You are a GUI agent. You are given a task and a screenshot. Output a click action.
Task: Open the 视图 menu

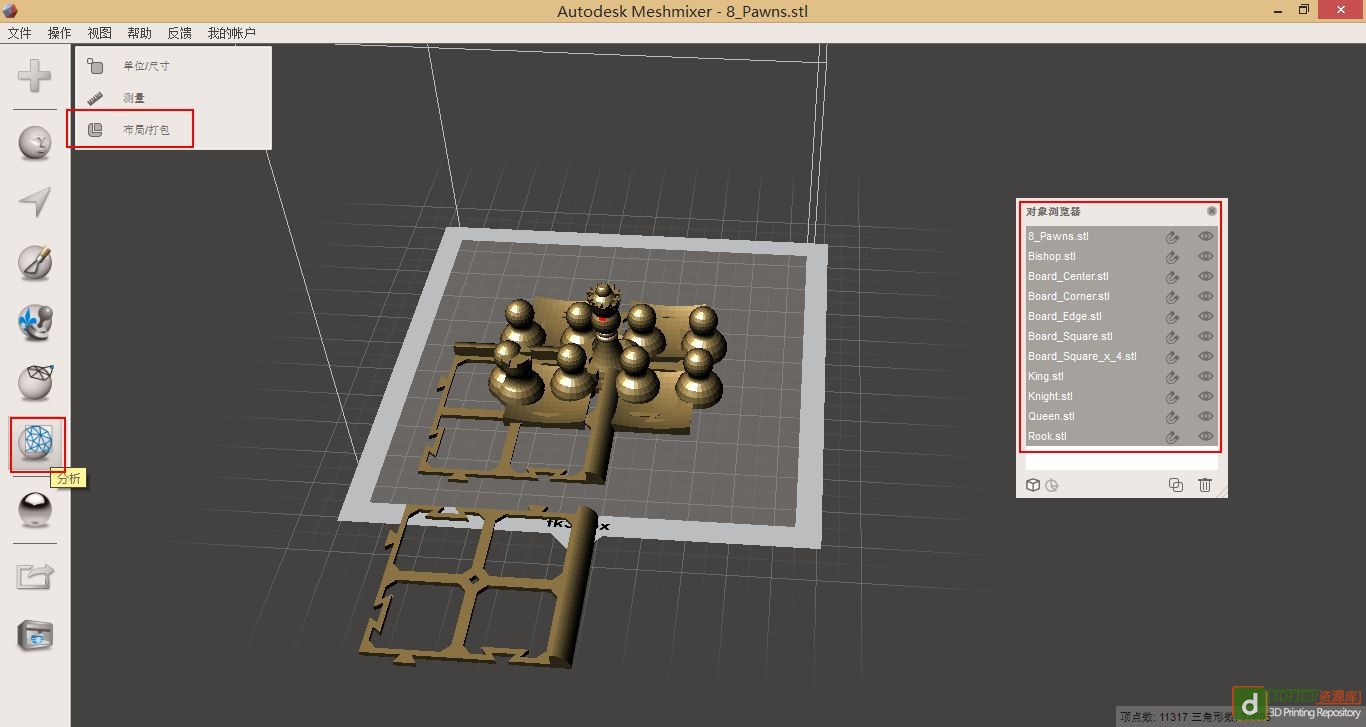(x=100, y=33)
